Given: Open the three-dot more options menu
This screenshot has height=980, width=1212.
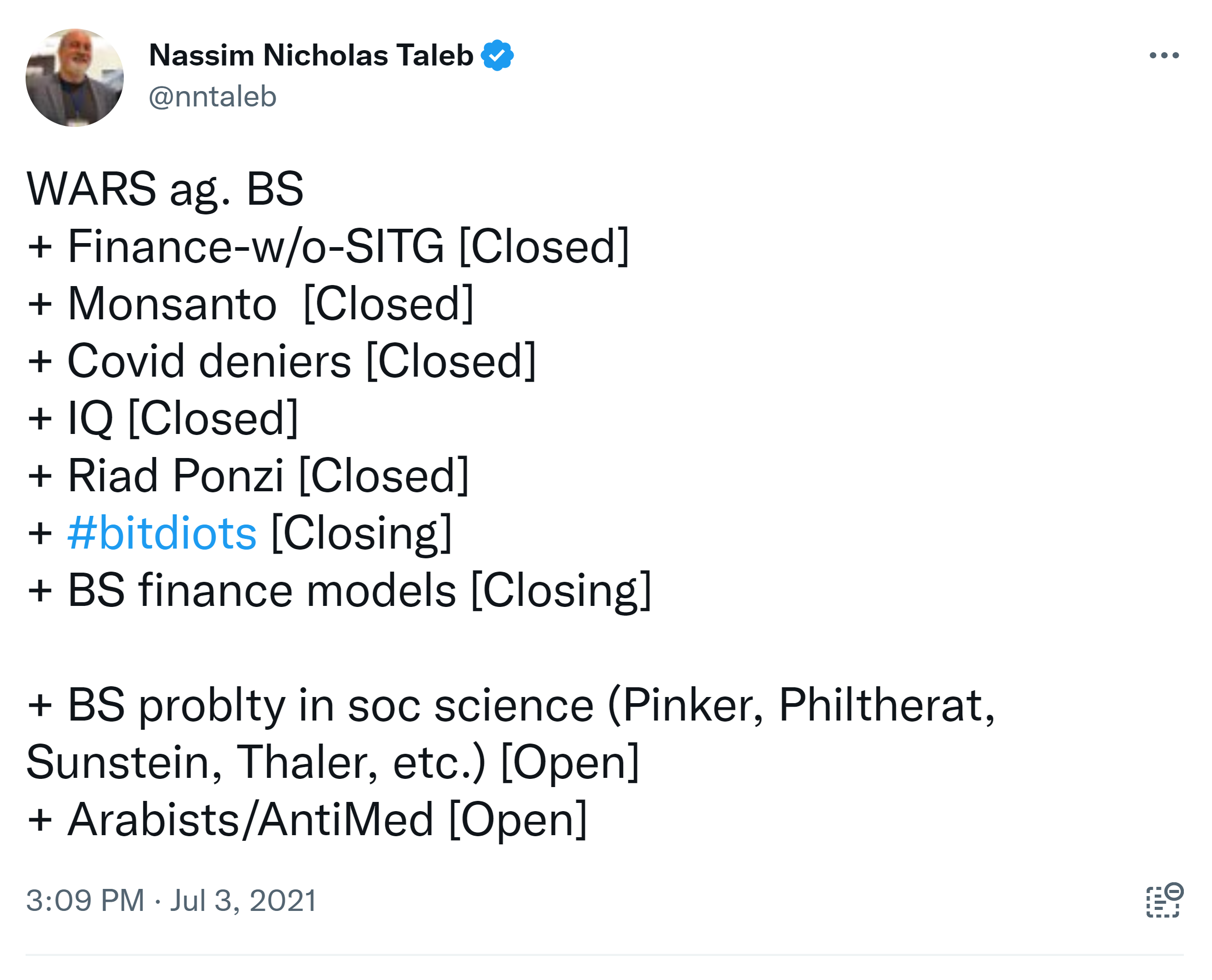Looking at the screenshot, I should pyautogui.click(x=1163, y=55).
